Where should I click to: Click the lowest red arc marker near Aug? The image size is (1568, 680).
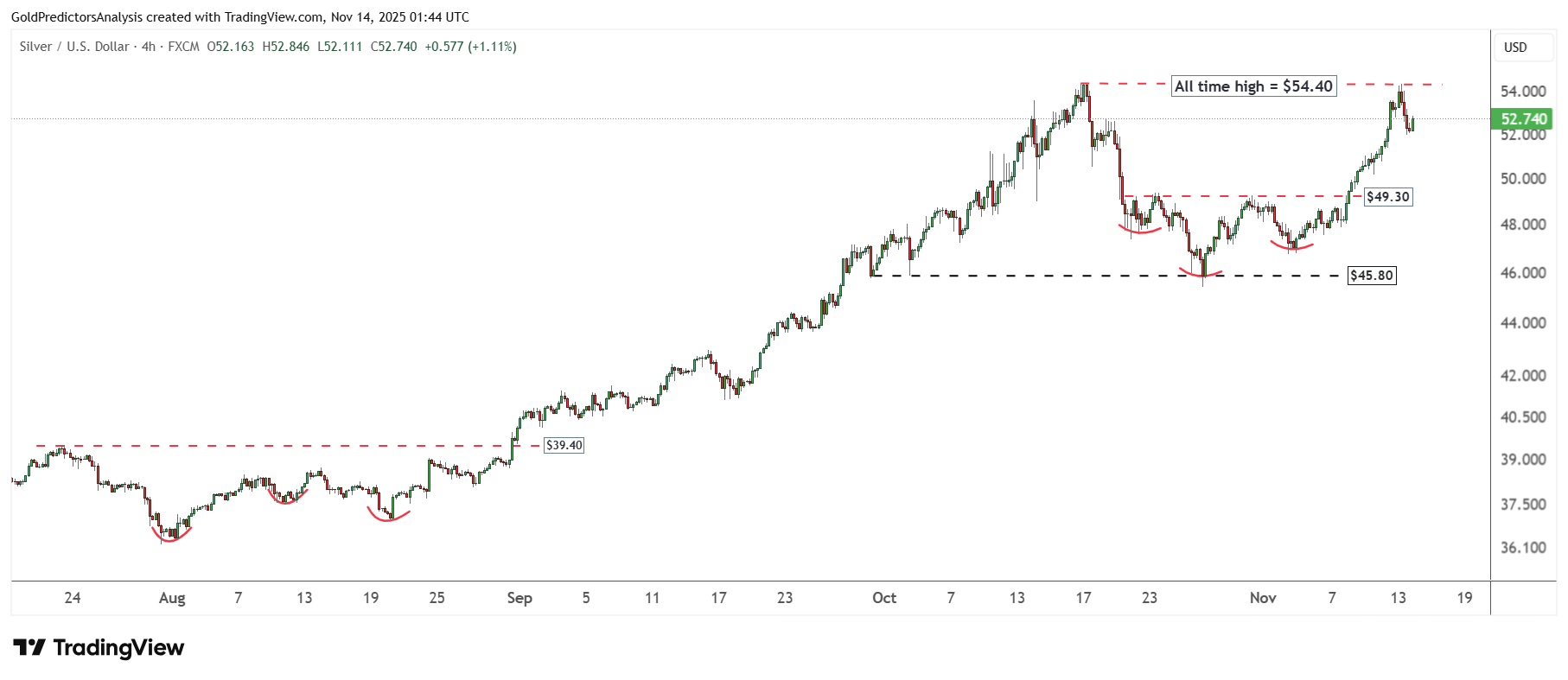pos(171,537)
